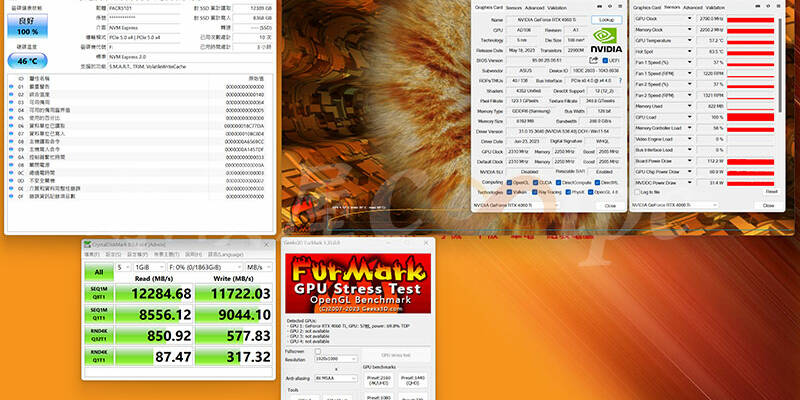
Task: Run the RND4K Q32T1 test
Action: (x=98, y=335)
